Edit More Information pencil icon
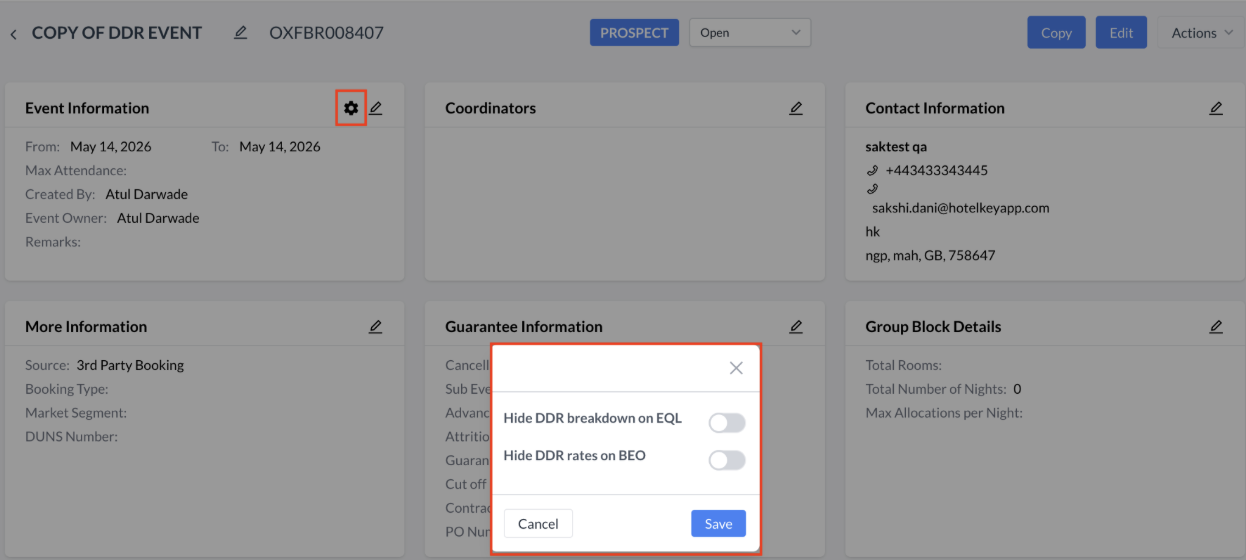Viewport: 1246px width, 560px height. coord(376,326)
